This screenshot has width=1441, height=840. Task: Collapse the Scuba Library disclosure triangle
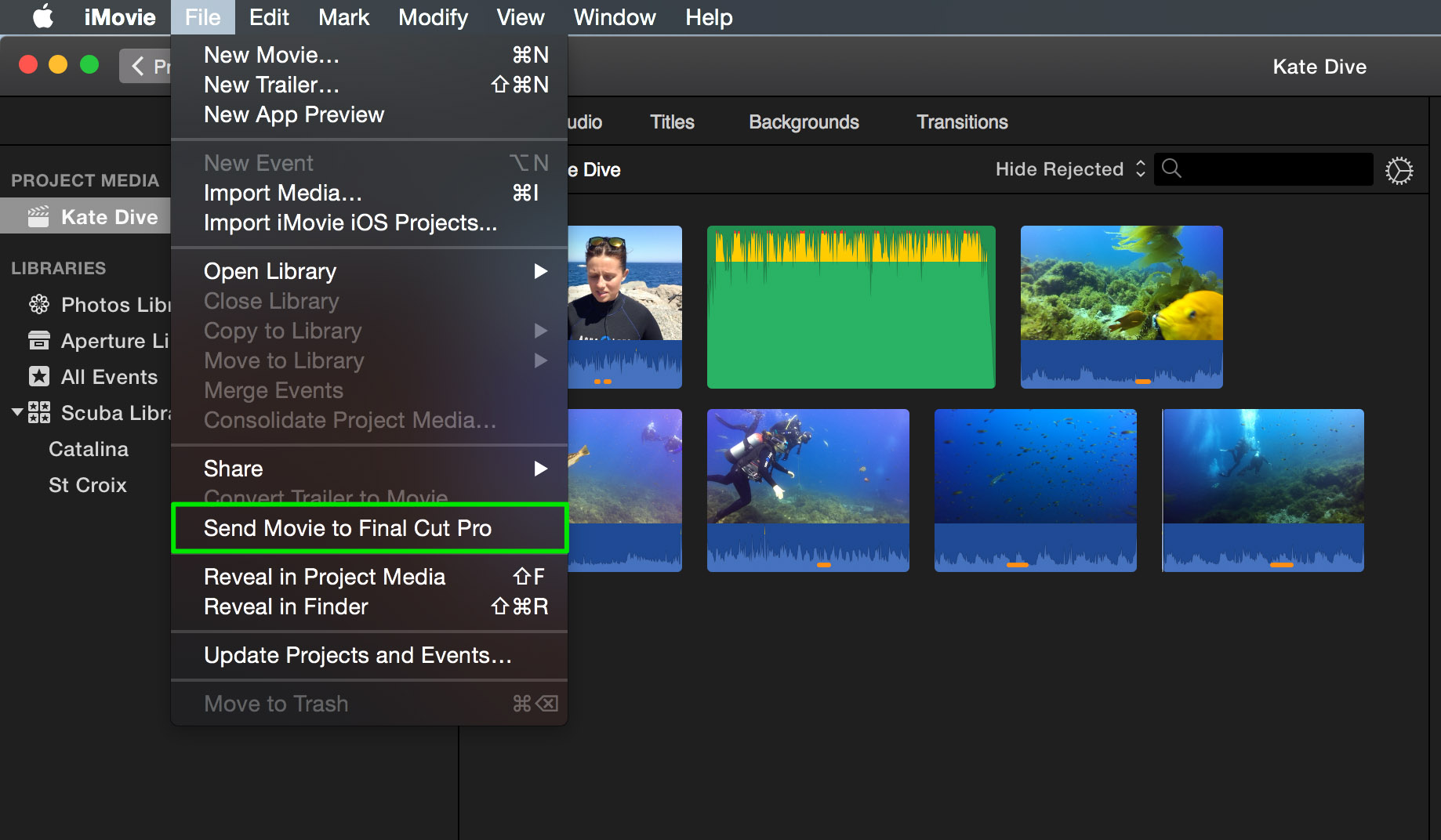(x=17, y=411)
